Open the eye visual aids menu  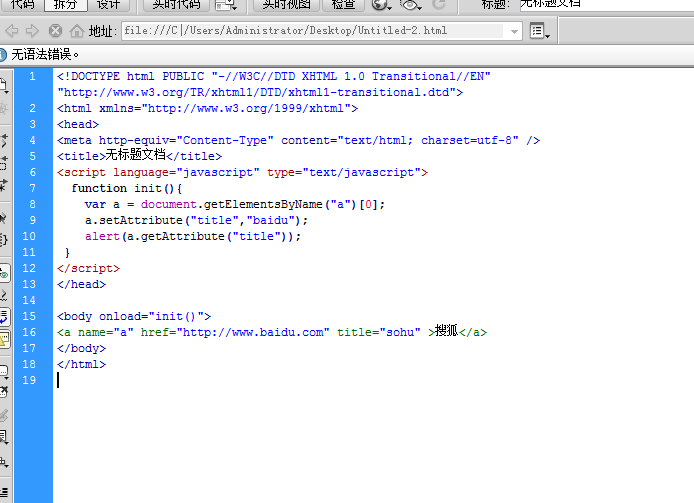[410, 4]
